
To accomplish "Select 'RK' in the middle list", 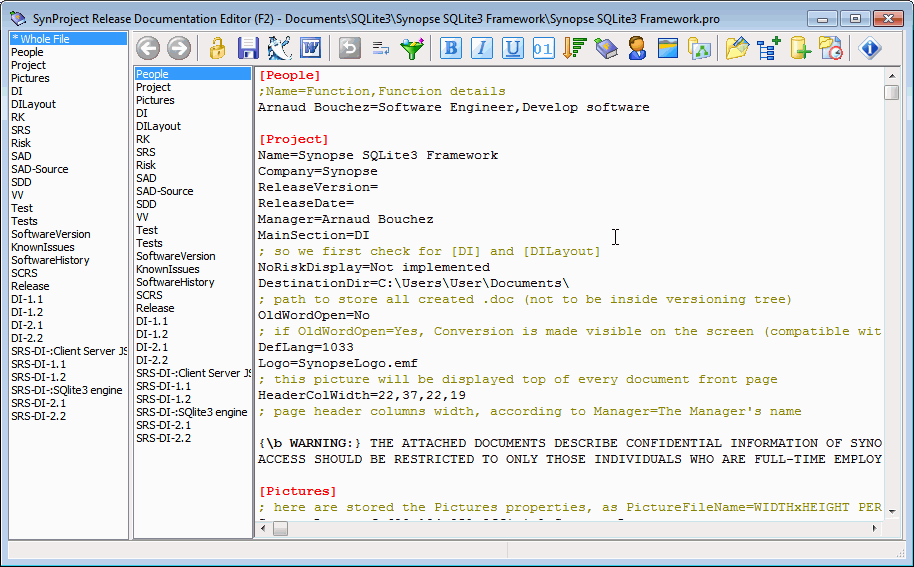I will pos(193,139).
